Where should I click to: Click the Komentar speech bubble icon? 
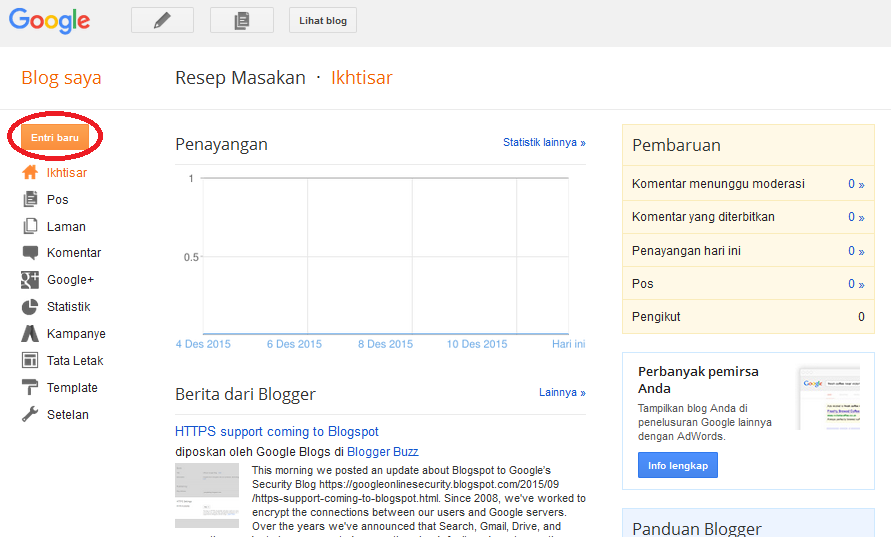[30, 253]
